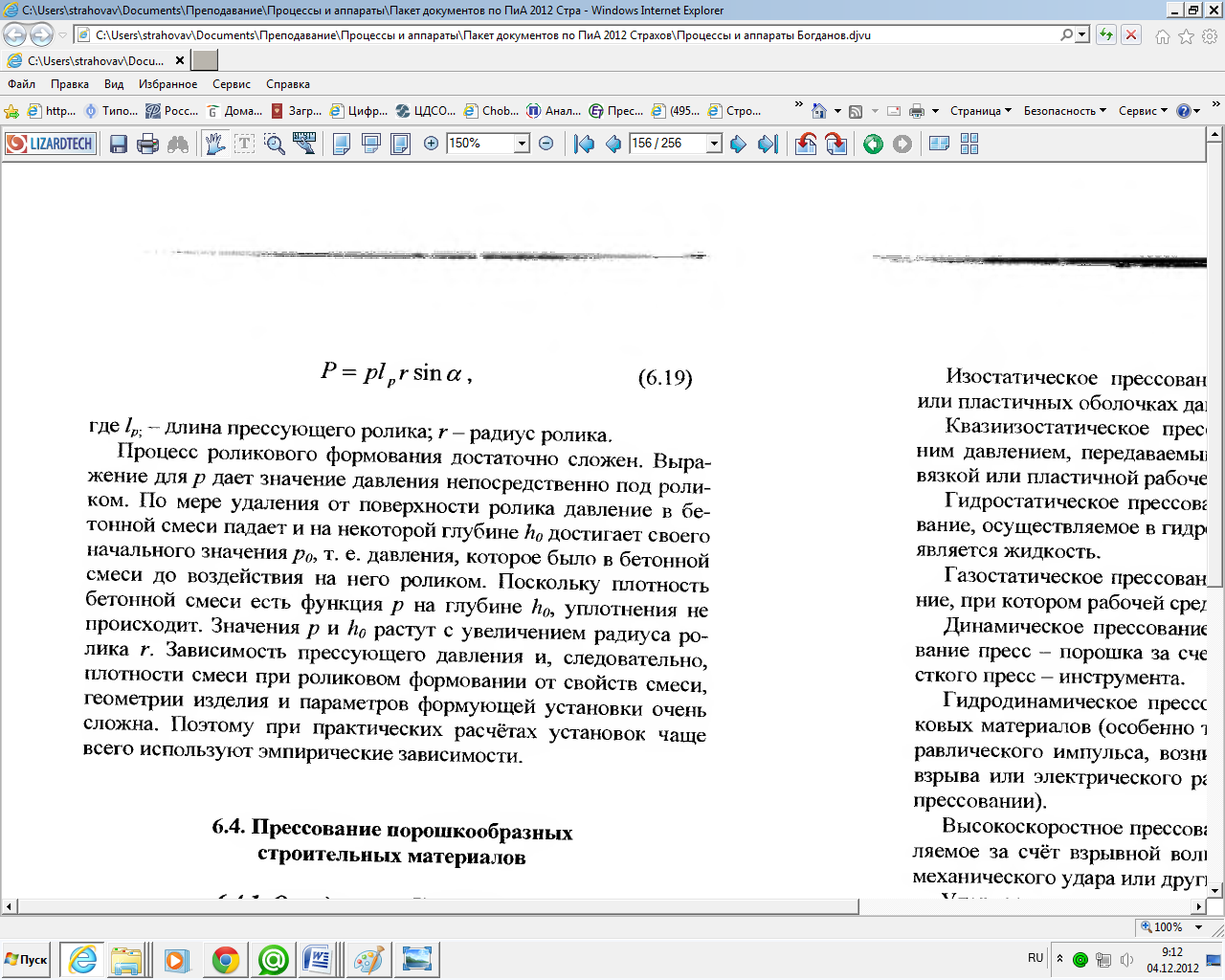Open the Favorites star icon
The image size is (1225, 980).
pyautogui.click(x=1187, y=36)
